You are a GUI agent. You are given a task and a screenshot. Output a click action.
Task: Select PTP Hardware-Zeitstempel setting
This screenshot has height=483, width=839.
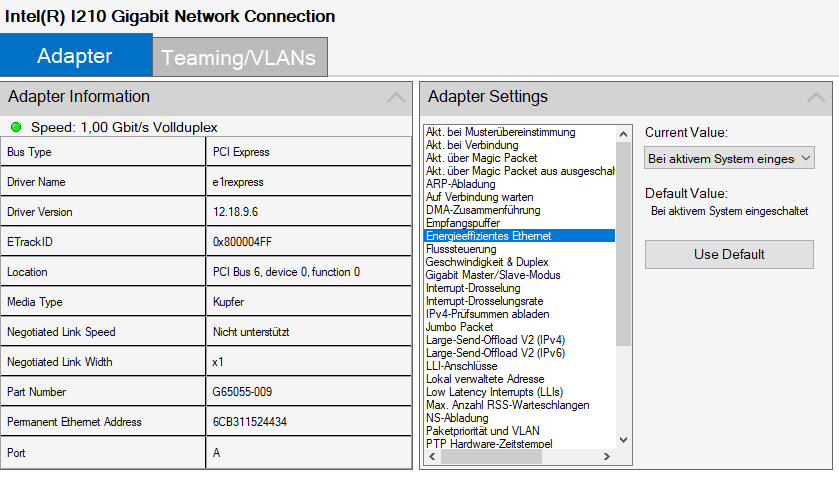tap(489, 443)
